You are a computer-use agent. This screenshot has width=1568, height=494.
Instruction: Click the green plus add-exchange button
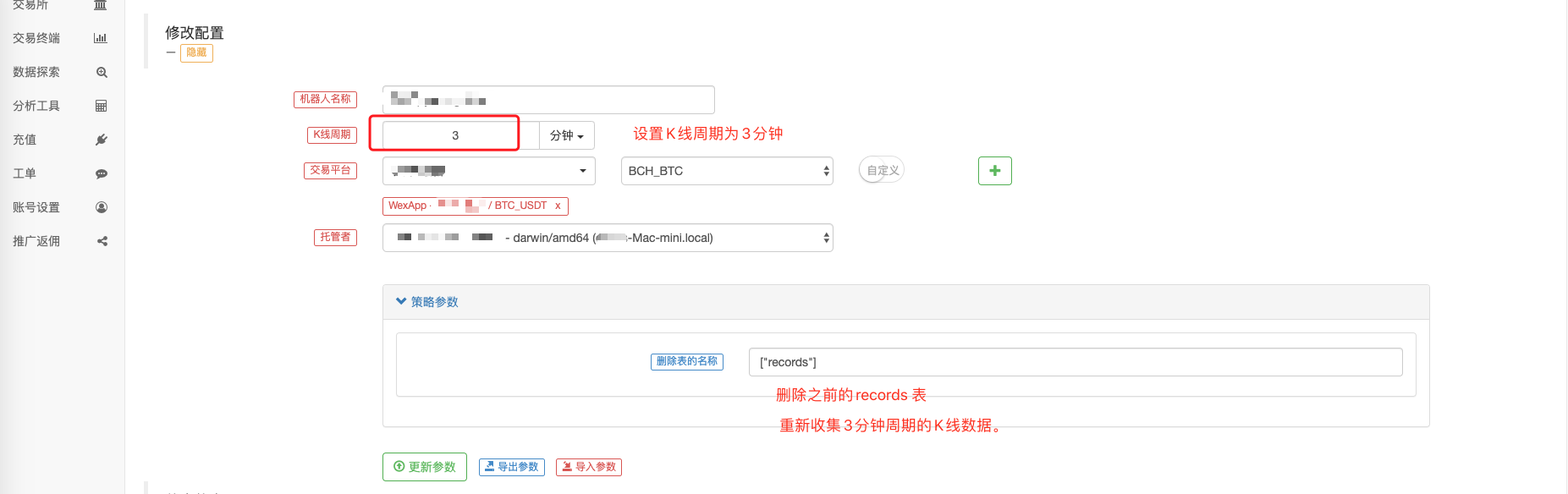tap(995, 171)
